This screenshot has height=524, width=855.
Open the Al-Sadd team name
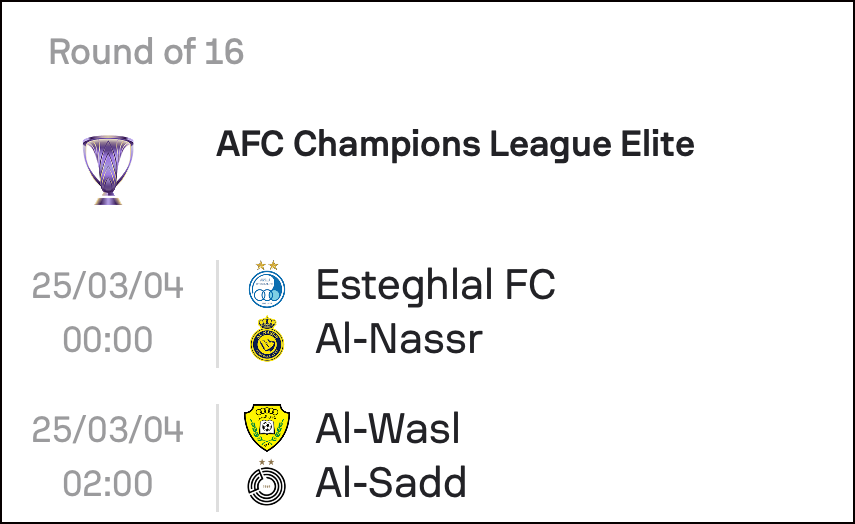pyautogui.click(x=391, y=483)
